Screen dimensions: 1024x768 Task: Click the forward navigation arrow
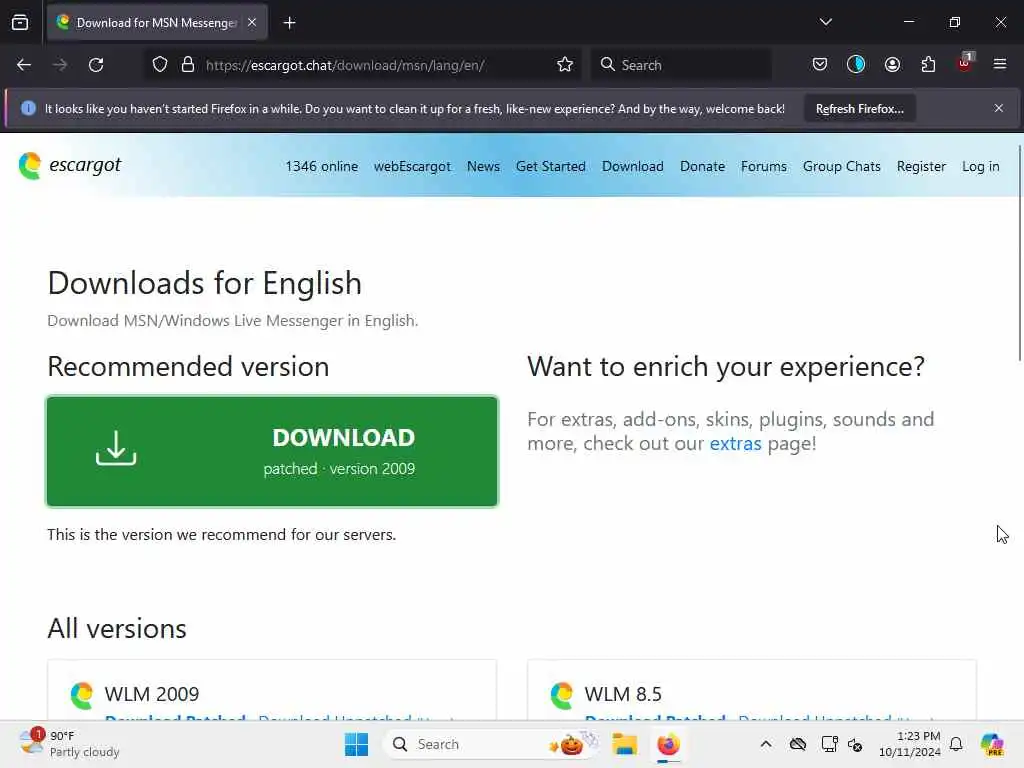click(x=60, y=65)
